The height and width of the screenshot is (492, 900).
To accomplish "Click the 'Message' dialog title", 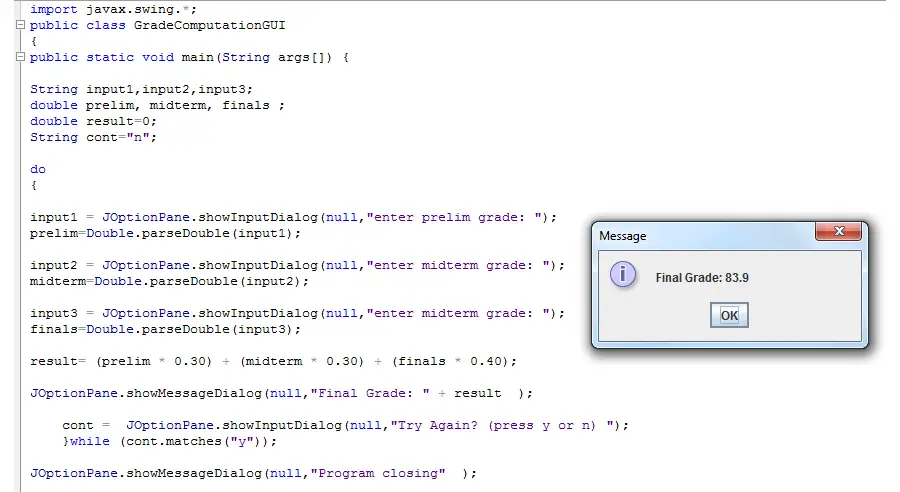I will 623,236.
